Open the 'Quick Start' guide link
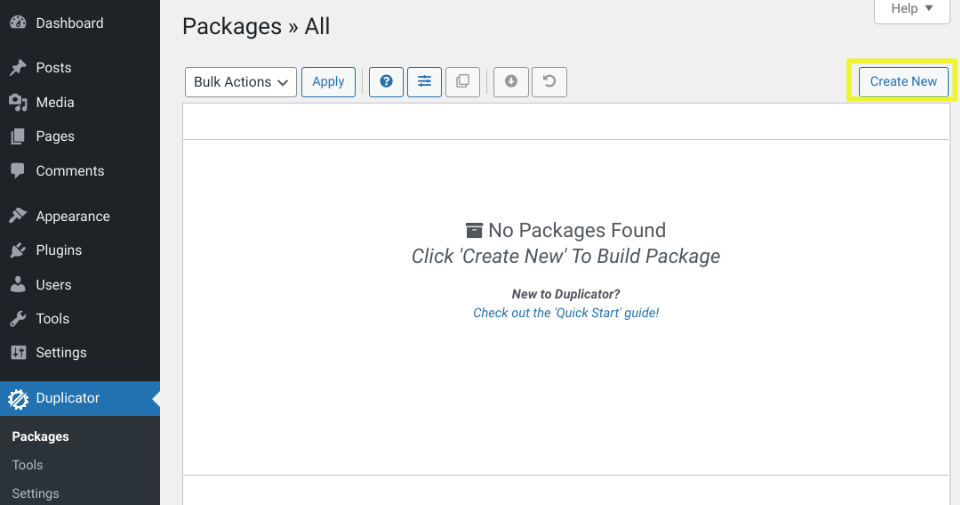This screenshot has height=505, width=960. 566,313
